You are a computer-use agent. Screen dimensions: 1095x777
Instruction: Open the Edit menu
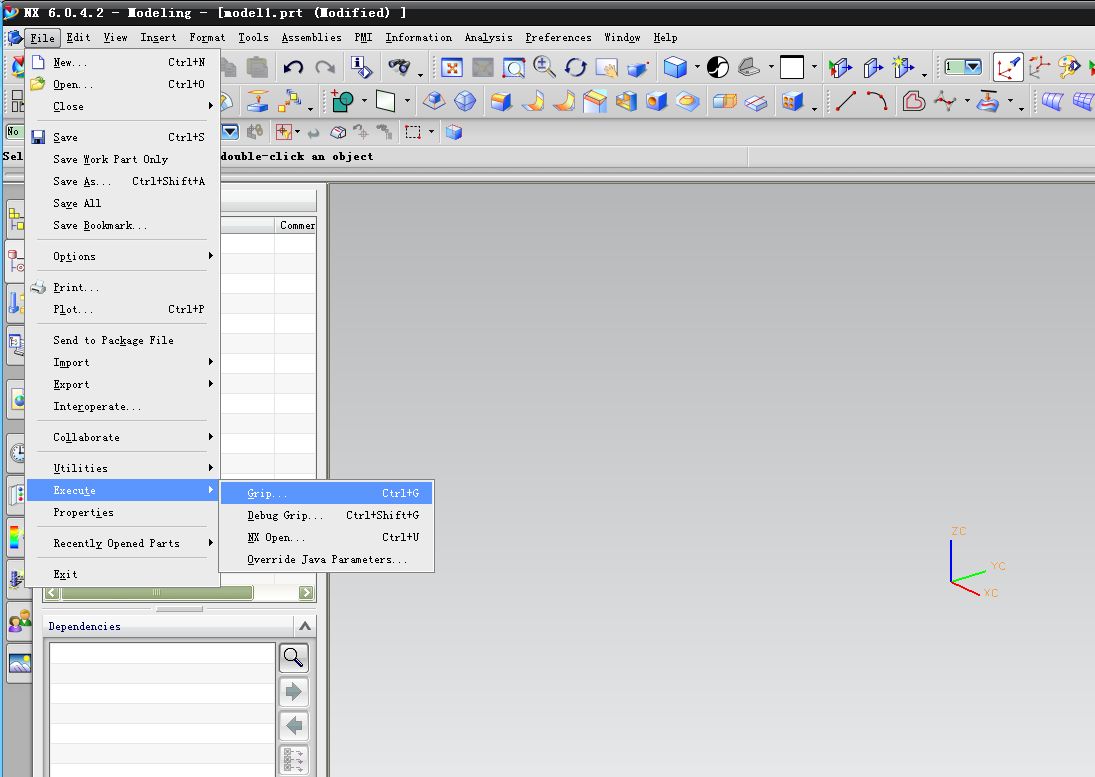(78, 38)
